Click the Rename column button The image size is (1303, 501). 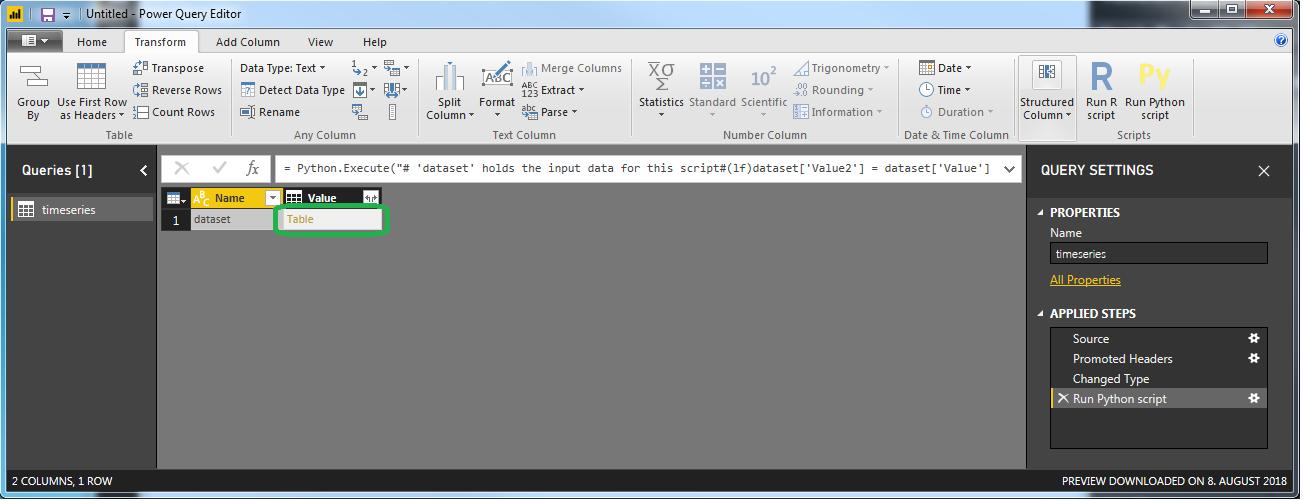(x=270, y=112)
